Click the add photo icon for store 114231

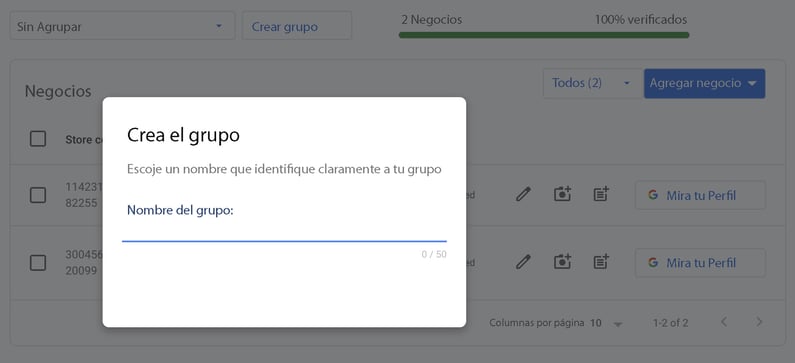pyautogui.click(x=562, y=194)
